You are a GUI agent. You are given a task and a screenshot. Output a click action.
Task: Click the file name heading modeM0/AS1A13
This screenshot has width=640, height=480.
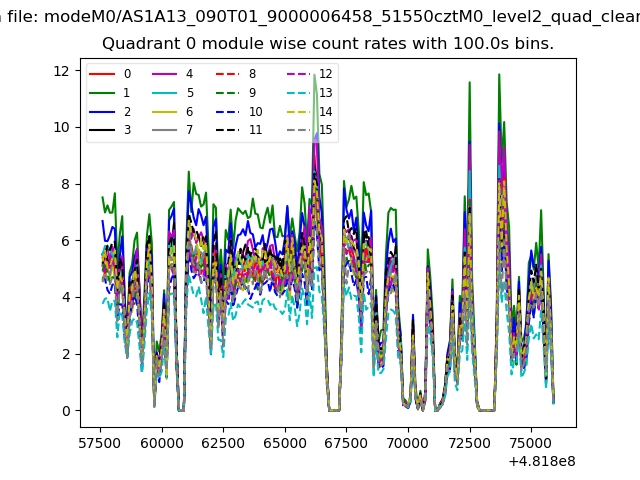(x=320, y=17)
